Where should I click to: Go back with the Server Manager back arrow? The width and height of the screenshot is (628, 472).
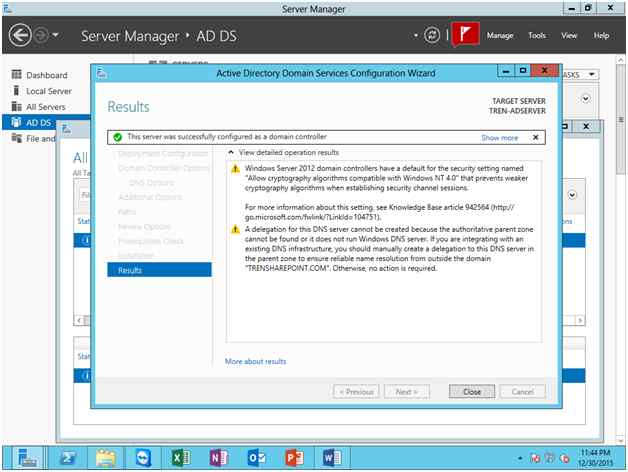pyautogui.click(x=20, y=35)
